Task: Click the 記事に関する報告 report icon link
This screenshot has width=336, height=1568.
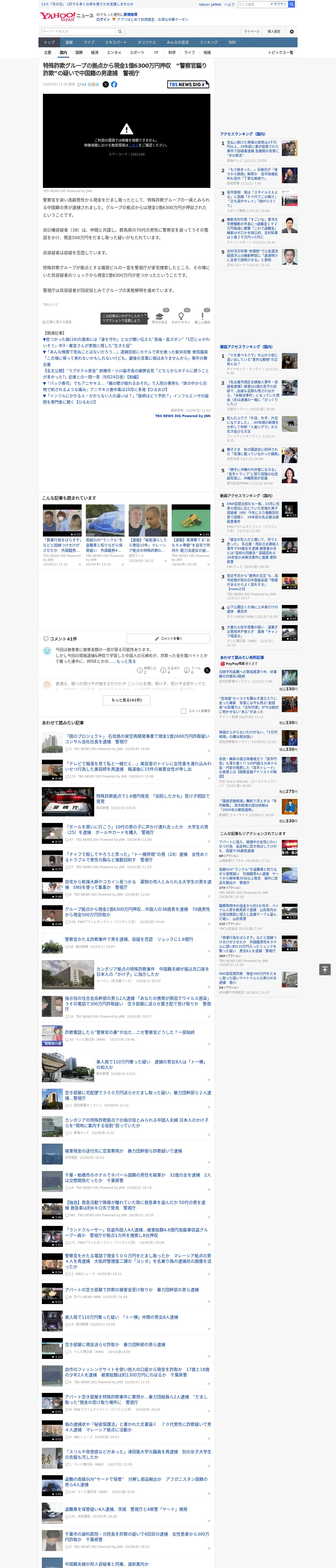Action: [x=57, y=322]
